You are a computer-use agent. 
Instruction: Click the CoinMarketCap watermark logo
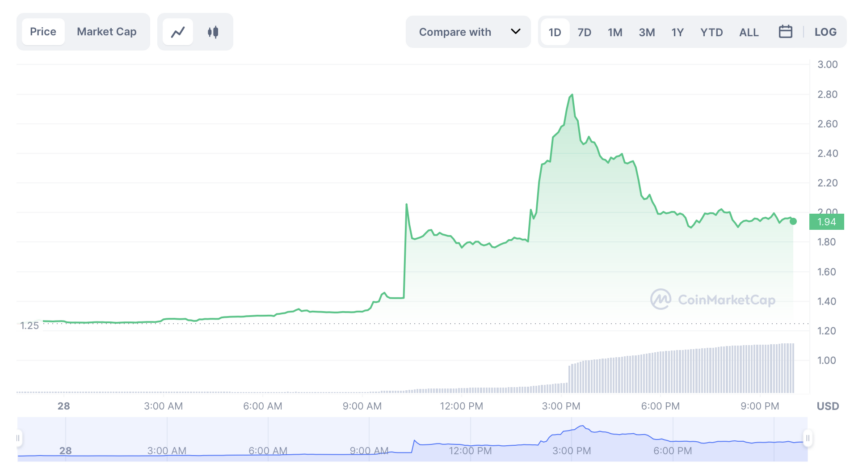point(713,299)
